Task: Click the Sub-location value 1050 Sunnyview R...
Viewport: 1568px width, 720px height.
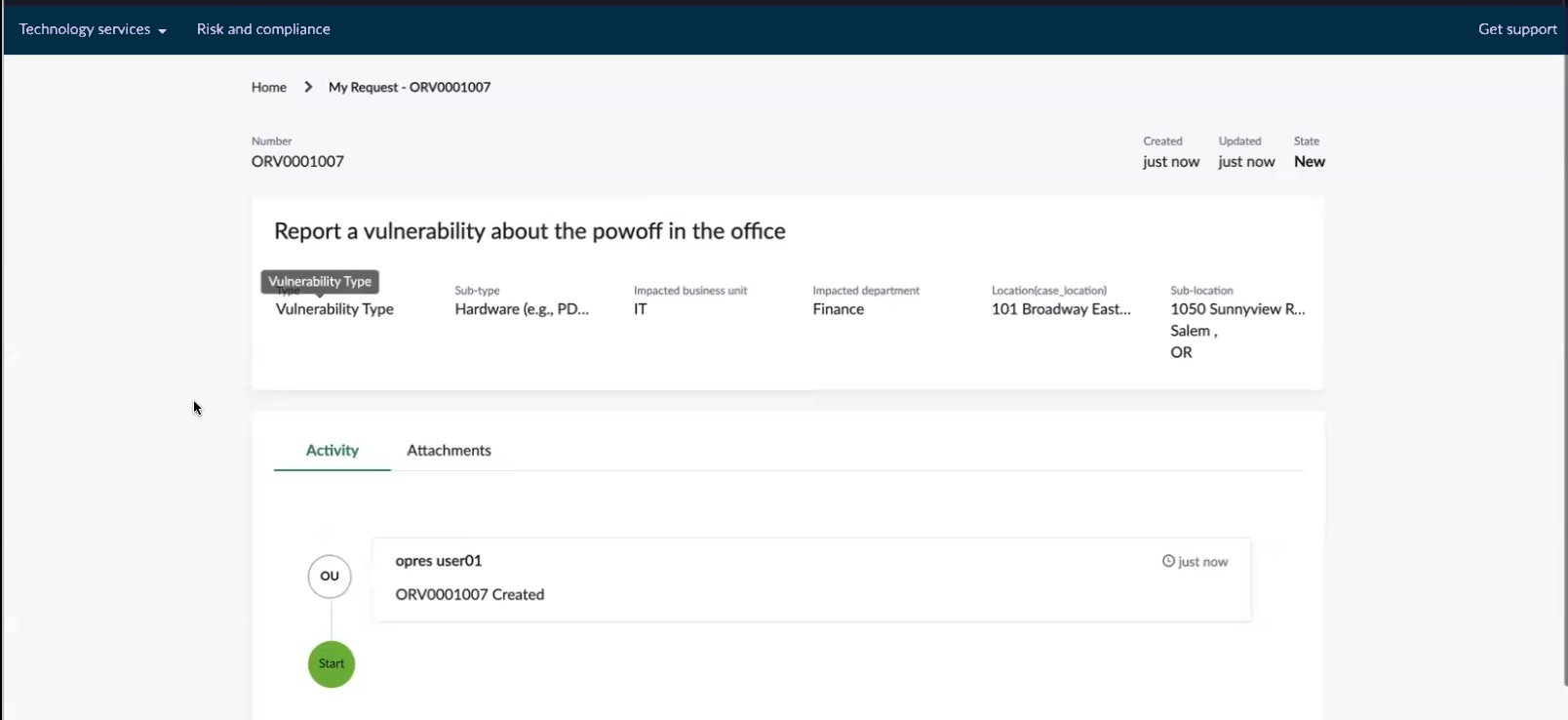Action: pyautogui.click(x=1237, y=309)
